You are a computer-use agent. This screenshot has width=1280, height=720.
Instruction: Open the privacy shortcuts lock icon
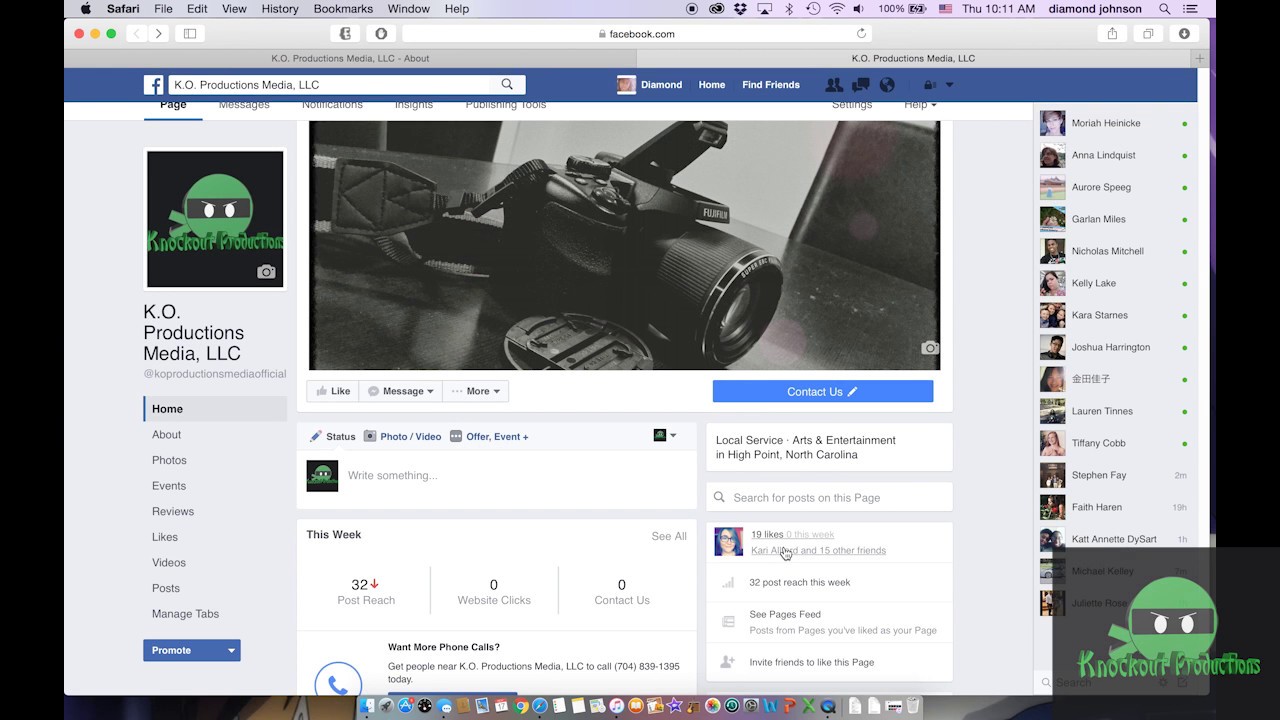coord(930,85)
